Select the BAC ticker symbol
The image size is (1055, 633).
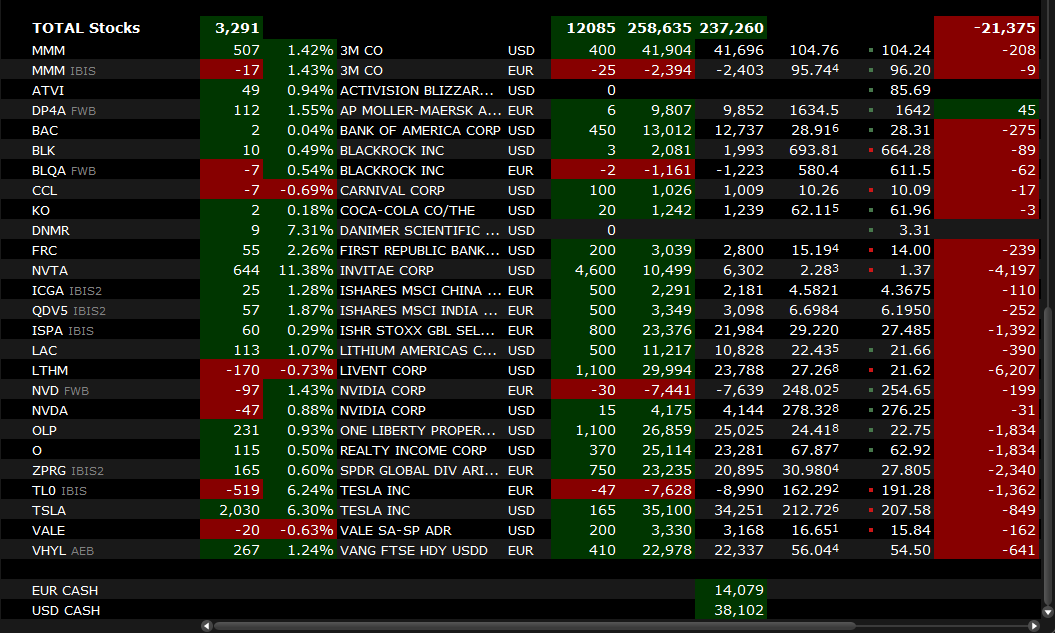pyautogui.click(x=45, y=130)
